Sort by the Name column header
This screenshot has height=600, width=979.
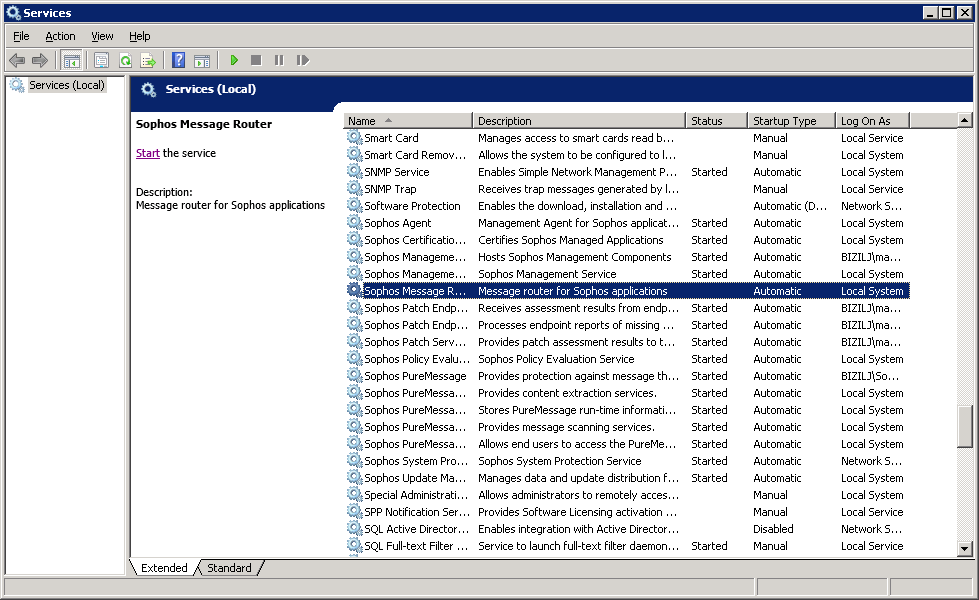tap(408, 120)
